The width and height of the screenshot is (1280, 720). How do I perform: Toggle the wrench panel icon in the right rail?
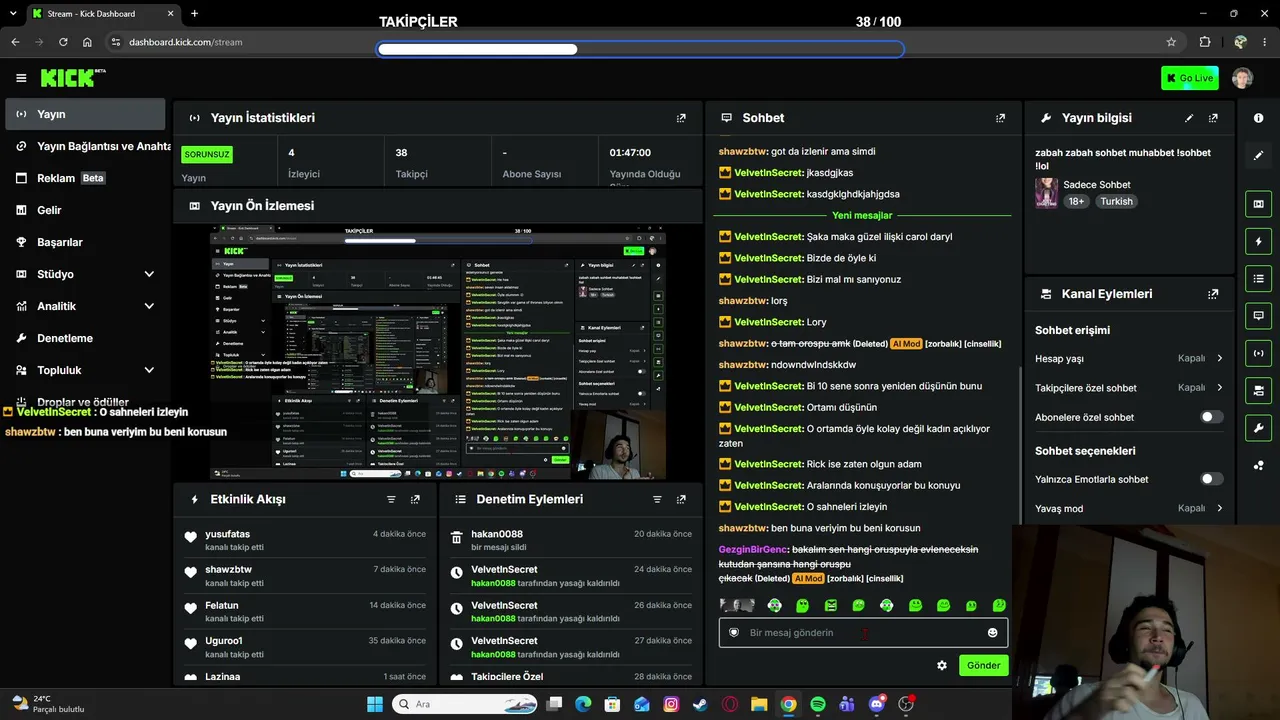pyautogui.click(x=1258, y=428)
